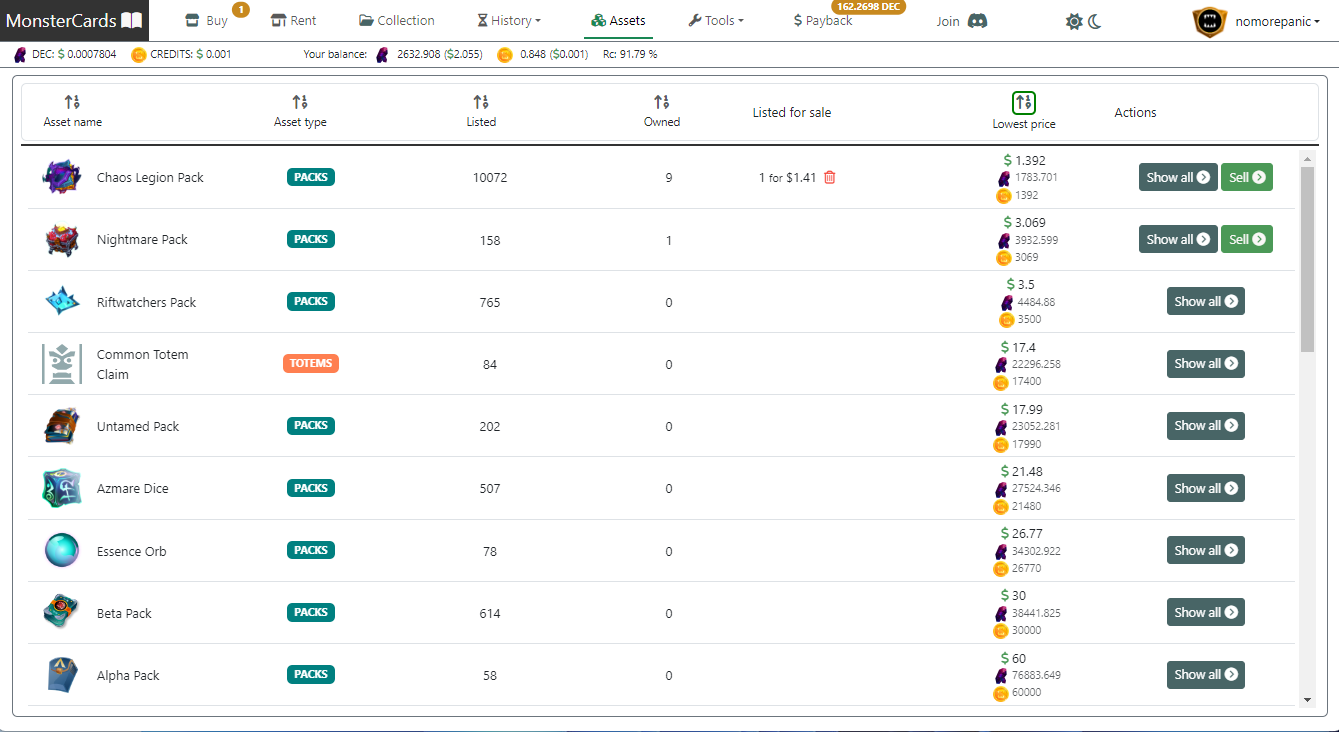Expand the History dropdown menu
Screen dimensions: 1339x732
pos(509,20)
